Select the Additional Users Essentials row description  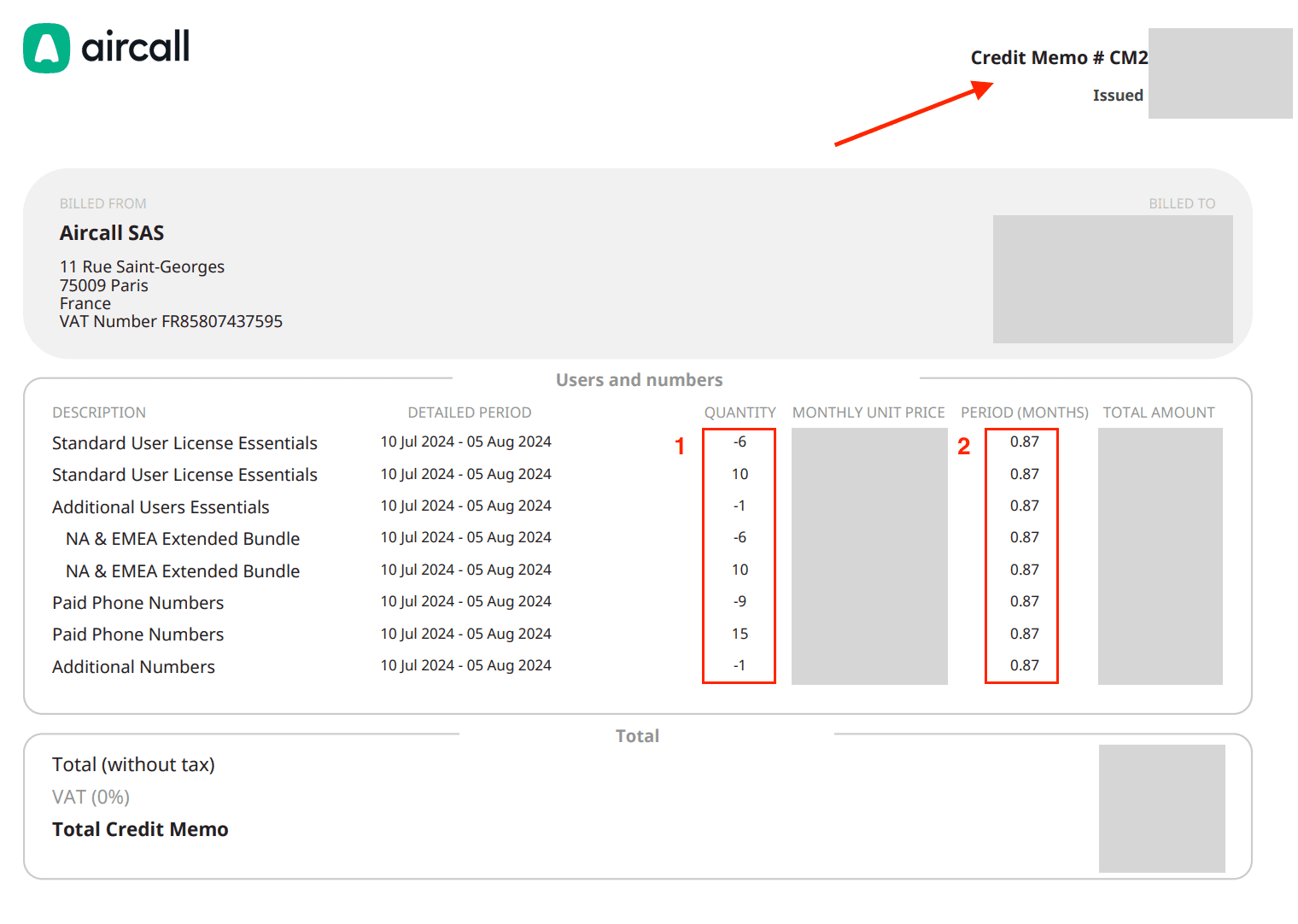tap(161, 507)
